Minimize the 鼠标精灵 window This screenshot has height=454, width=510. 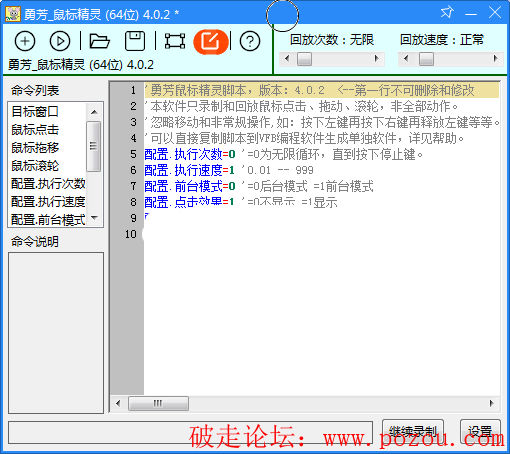tap(471, 14)
